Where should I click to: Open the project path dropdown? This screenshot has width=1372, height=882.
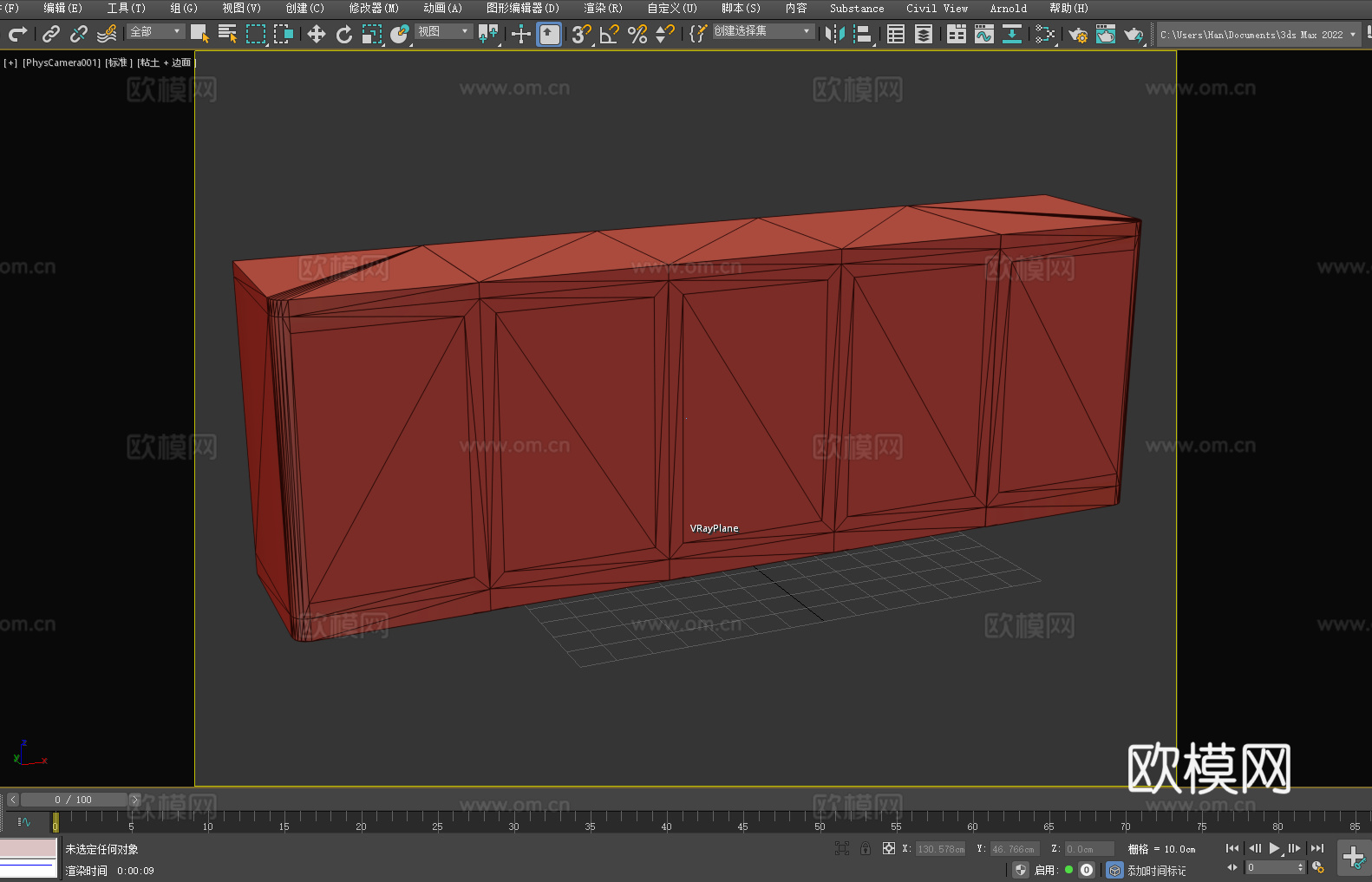point(1258,35)
